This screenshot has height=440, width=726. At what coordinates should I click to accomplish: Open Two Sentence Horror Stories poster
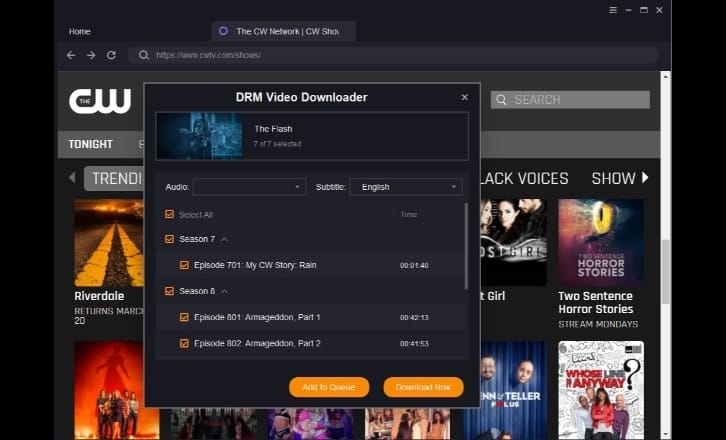[x=601, y=243]
